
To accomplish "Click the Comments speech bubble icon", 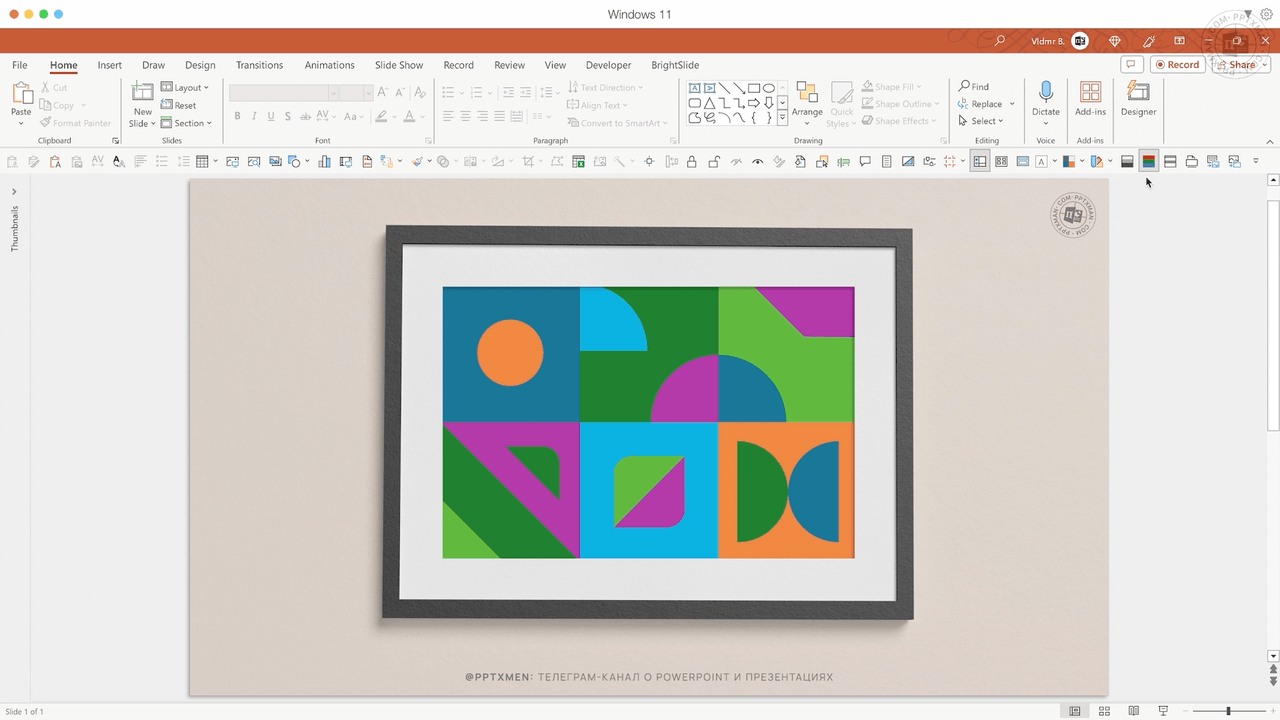I will [x=1131, y=65].
